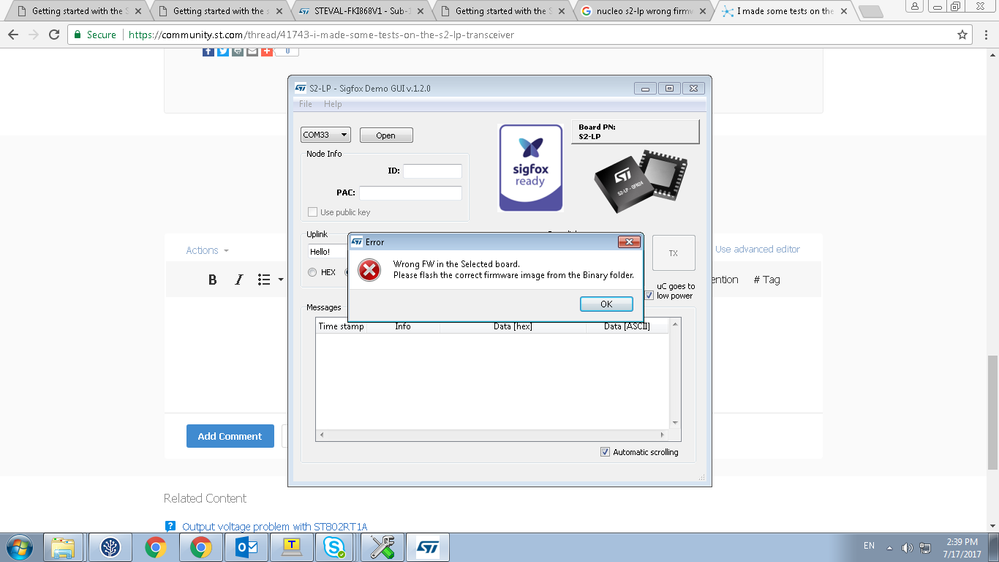Open Skype from the taskbar
Image resolution: width=999 pixels, height=562 pixels.
click(x=334, y=547)
